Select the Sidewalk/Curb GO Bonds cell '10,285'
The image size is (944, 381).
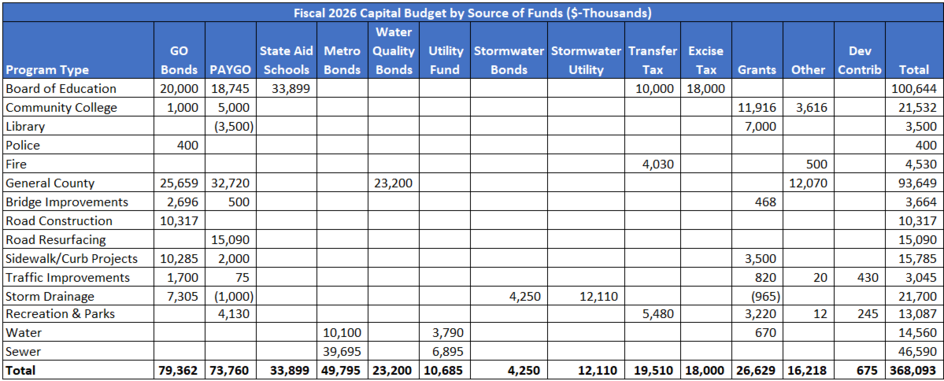tap(179, 259)
